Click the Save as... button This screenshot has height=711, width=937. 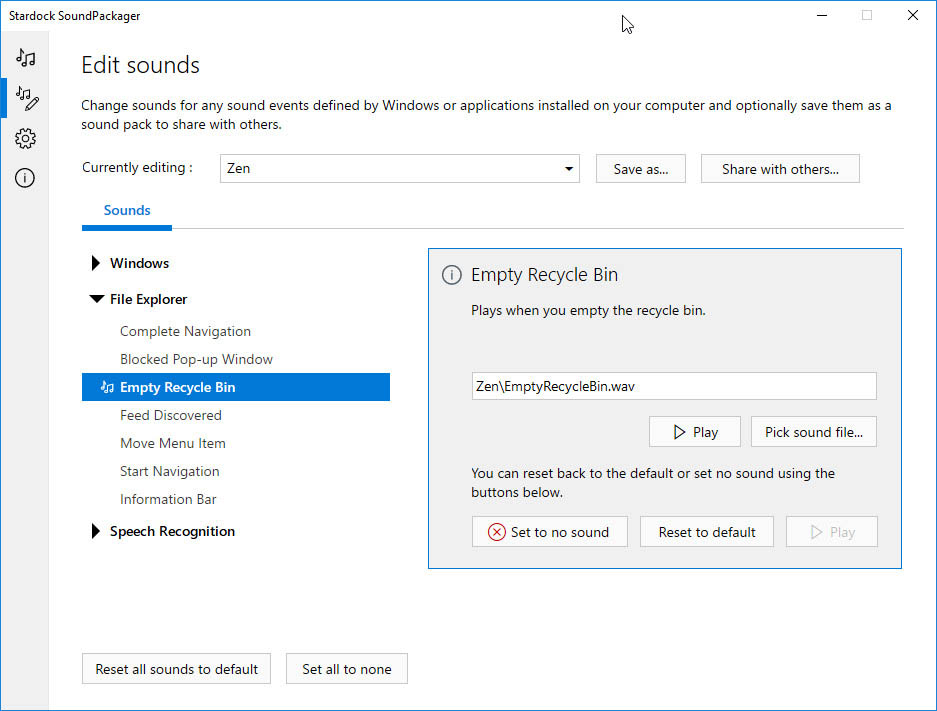(641, 169)
